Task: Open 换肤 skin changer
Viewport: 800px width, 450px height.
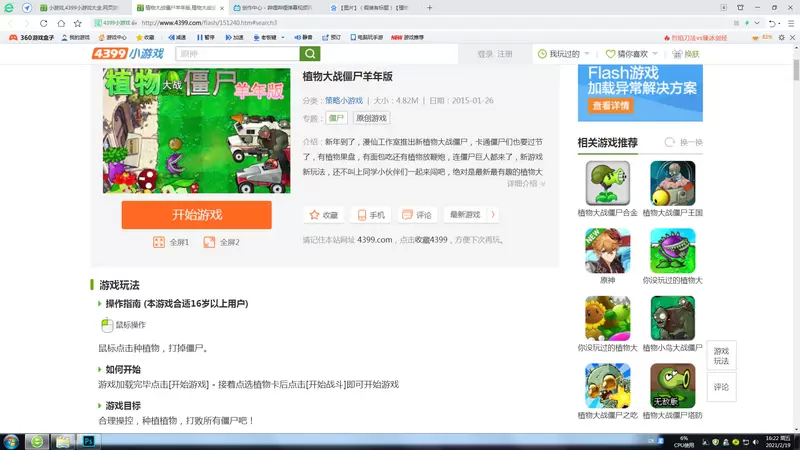Action: click(x=686, y=54)
